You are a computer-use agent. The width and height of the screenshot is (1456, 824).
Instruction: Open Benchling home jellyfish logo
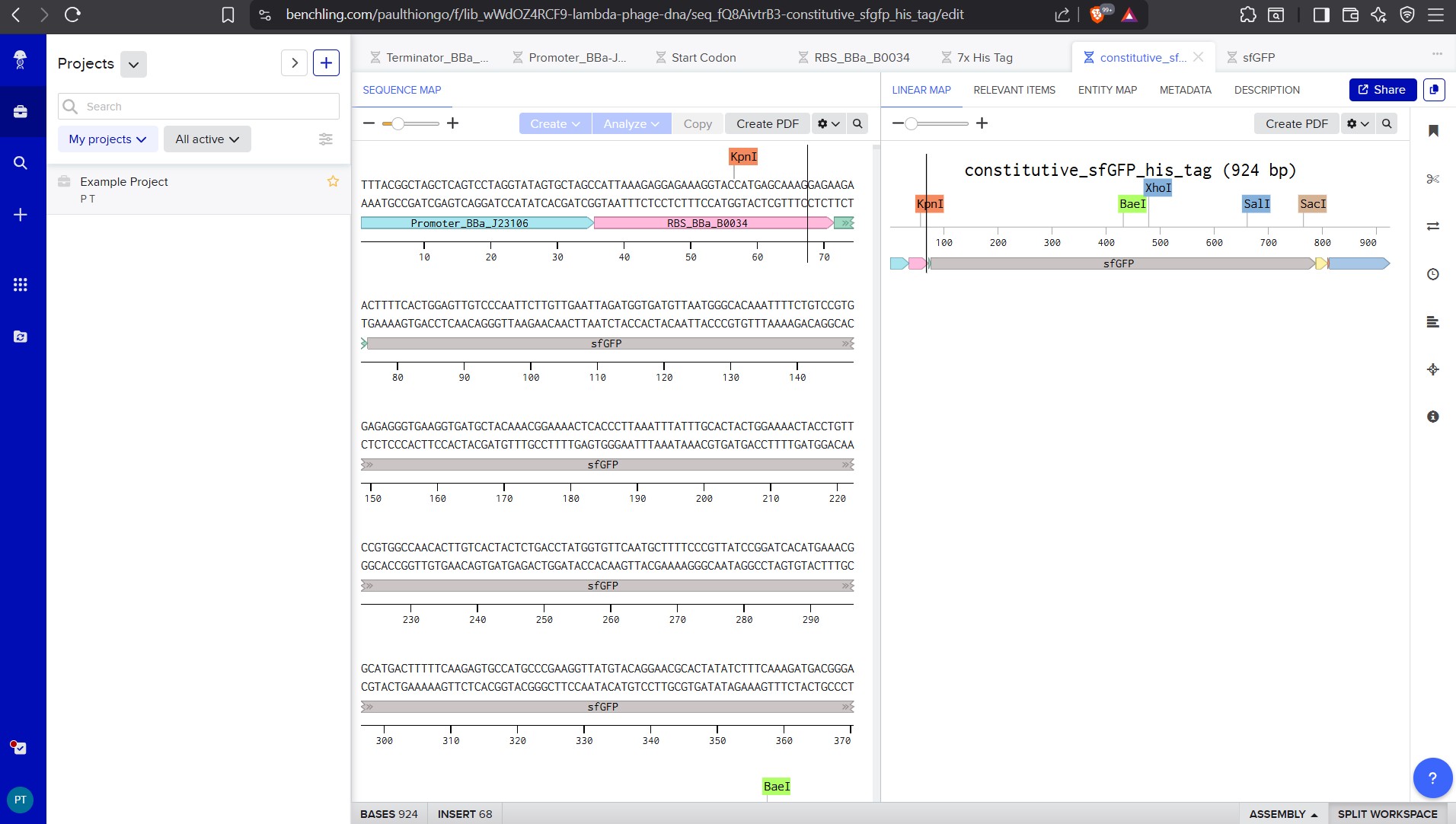(x=21, y=59)
